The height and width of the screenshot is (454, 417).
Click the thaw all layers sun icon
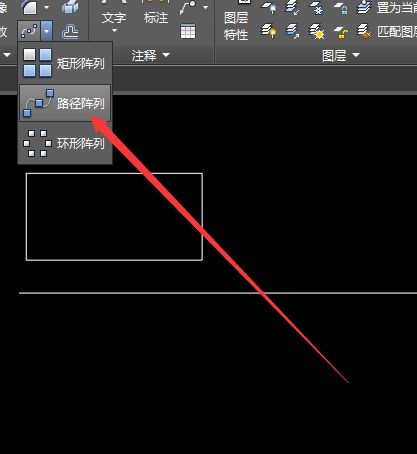(x=317, y=31)
